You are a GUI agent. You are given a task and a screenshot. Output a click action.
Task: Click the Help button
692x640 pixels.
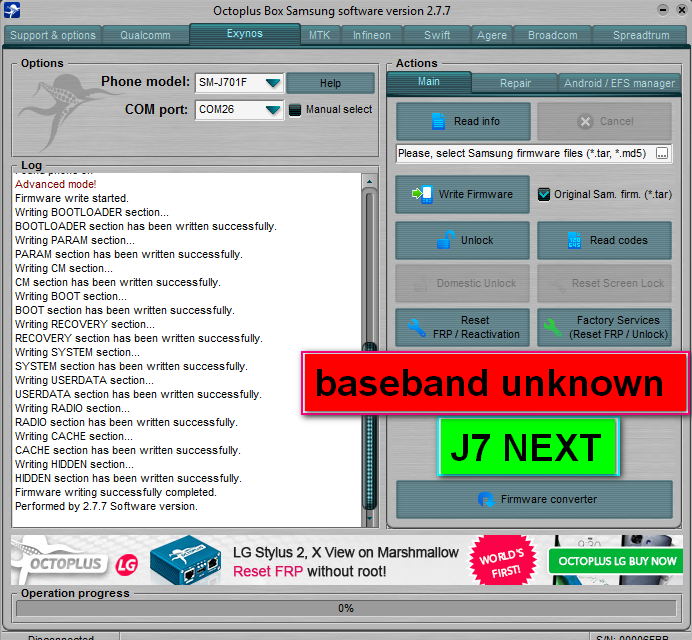pyautogui.click(x=330, y=83)
